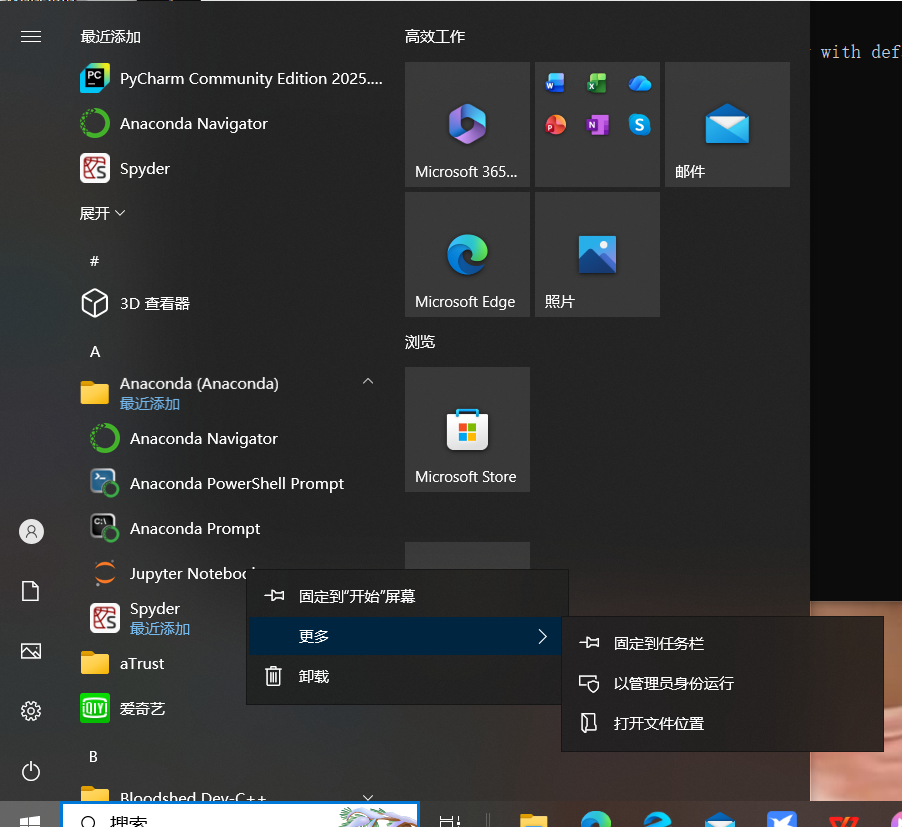
Task: Open PyCharm Community Edition from recently added
Action: (x=232, y=78)
